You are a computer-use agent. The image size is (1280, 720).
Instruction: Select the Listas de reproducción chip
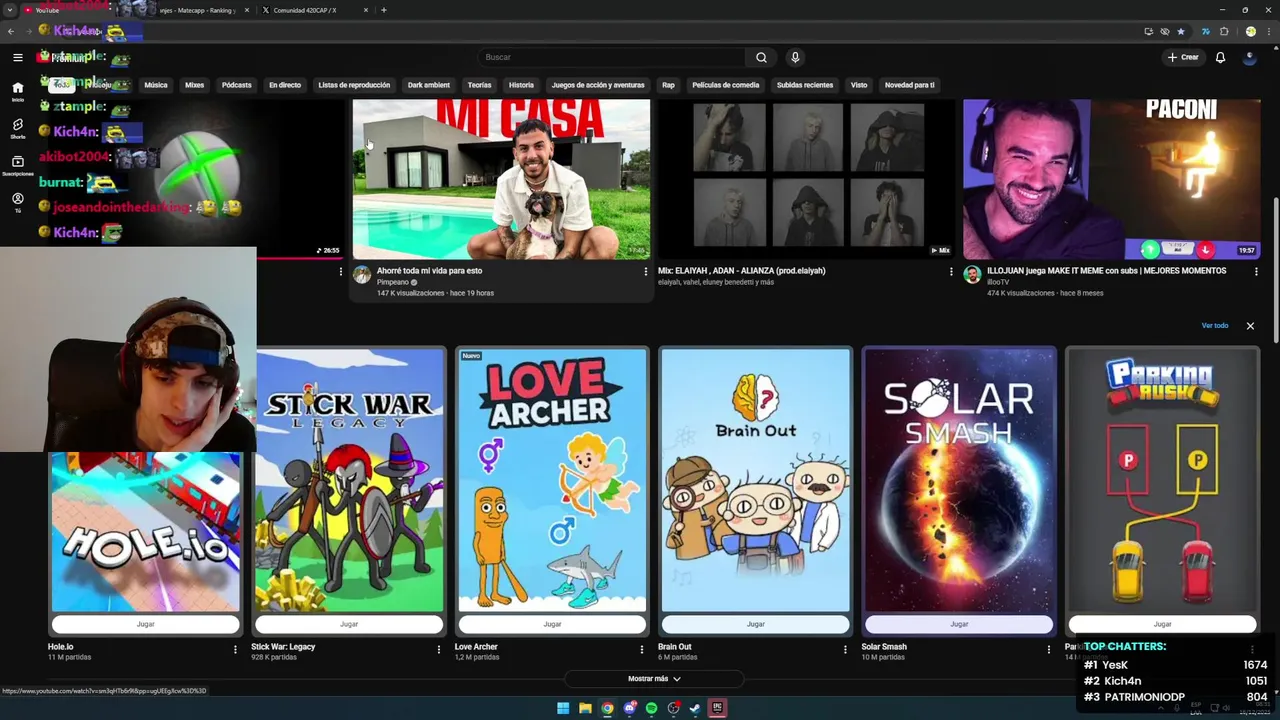pyautogui.click(x=354, y=85)
